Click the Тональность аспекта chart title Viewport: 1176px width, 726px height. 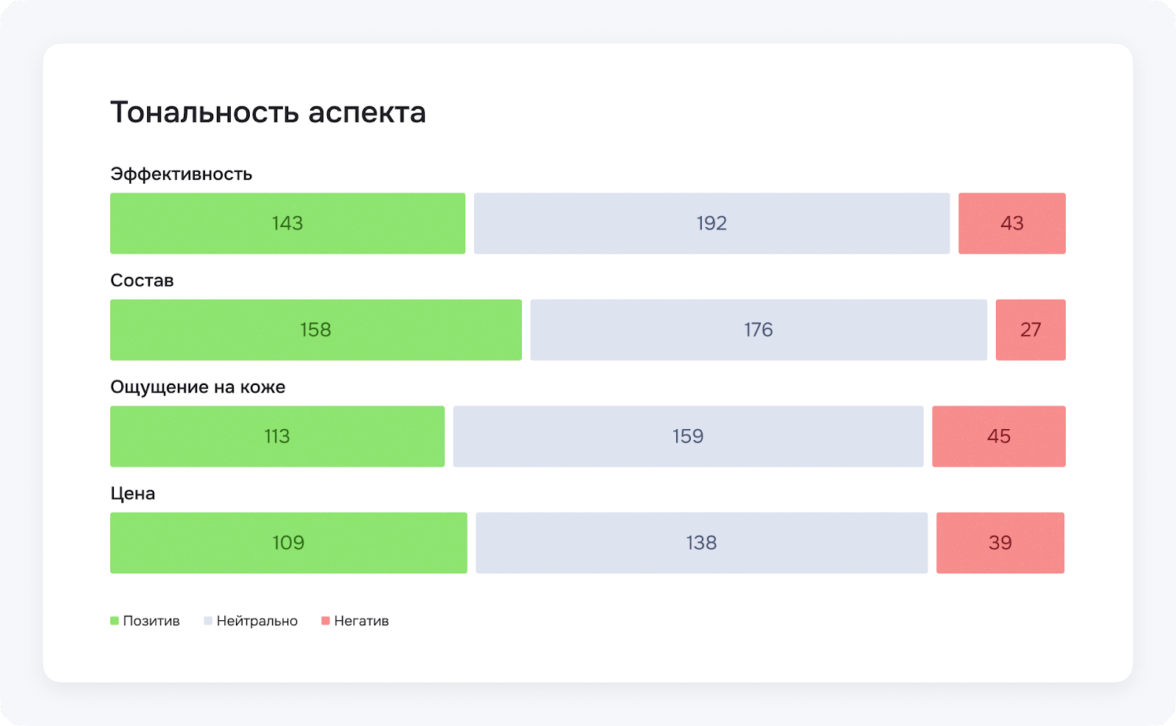point(268,113)
